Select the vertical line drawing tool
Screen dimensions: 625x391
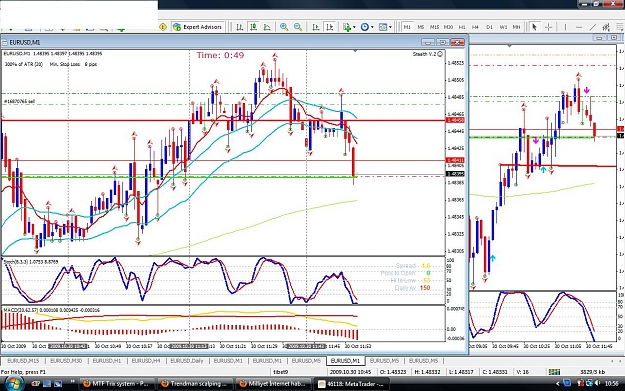click(565, 27)
